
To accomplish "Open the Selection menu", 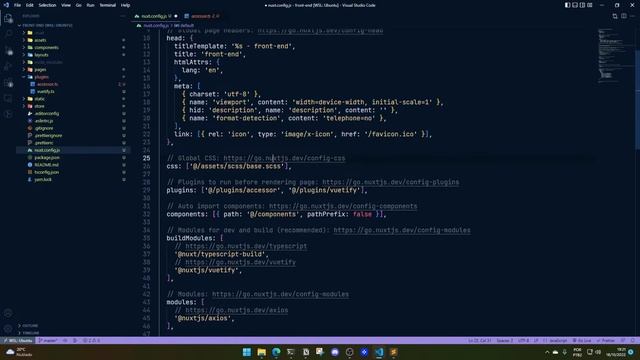I will (47, 5).
